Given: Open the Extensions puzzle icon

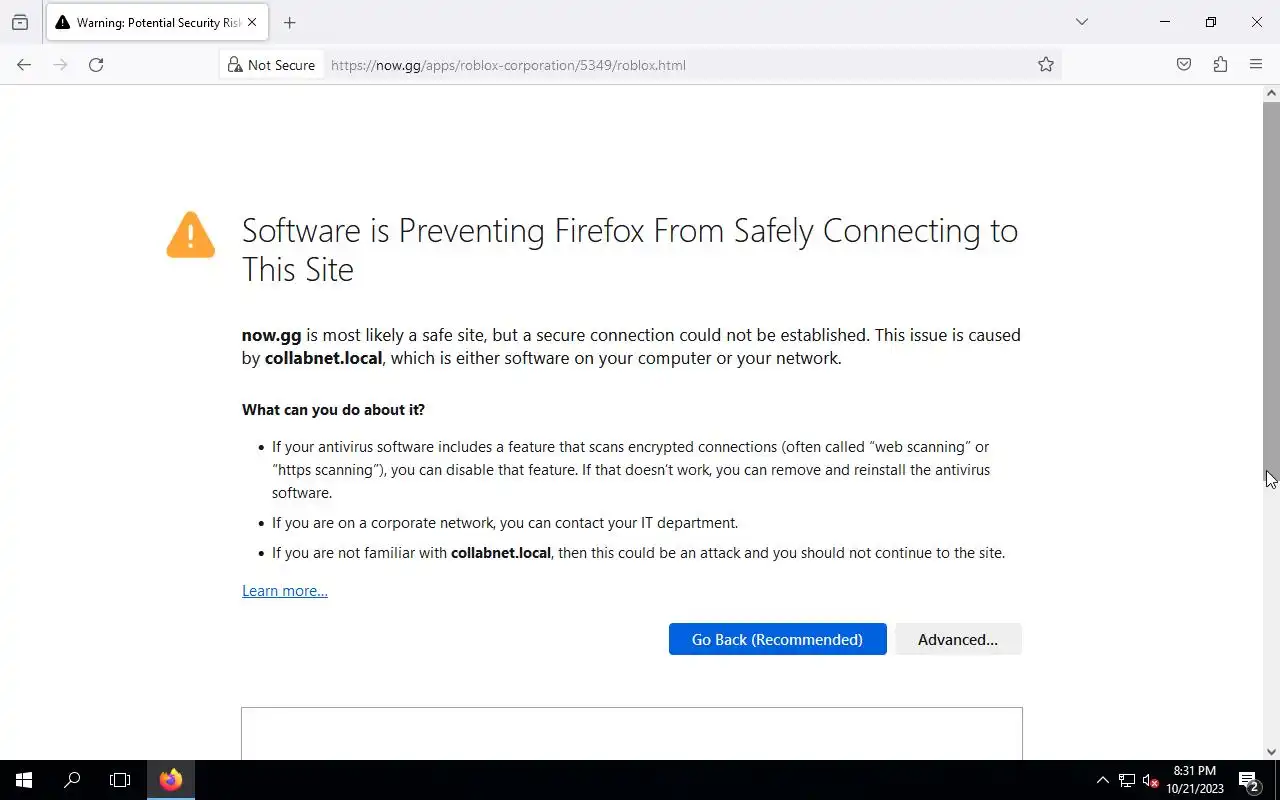Looking at the screenshot, I should tap(1220, 65).
